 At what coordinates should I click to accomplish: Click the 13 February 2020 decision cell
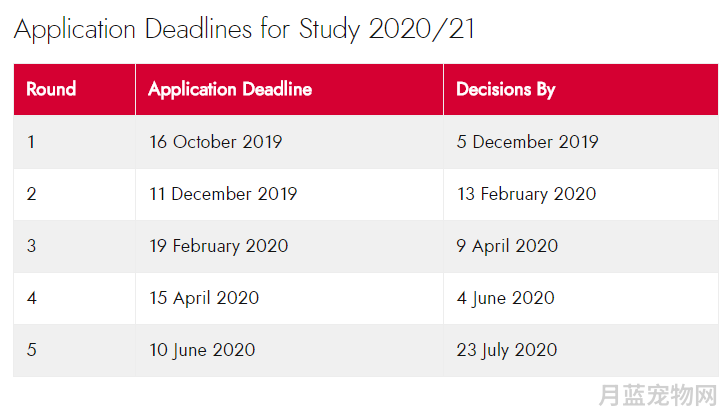[x=581, y=194]
